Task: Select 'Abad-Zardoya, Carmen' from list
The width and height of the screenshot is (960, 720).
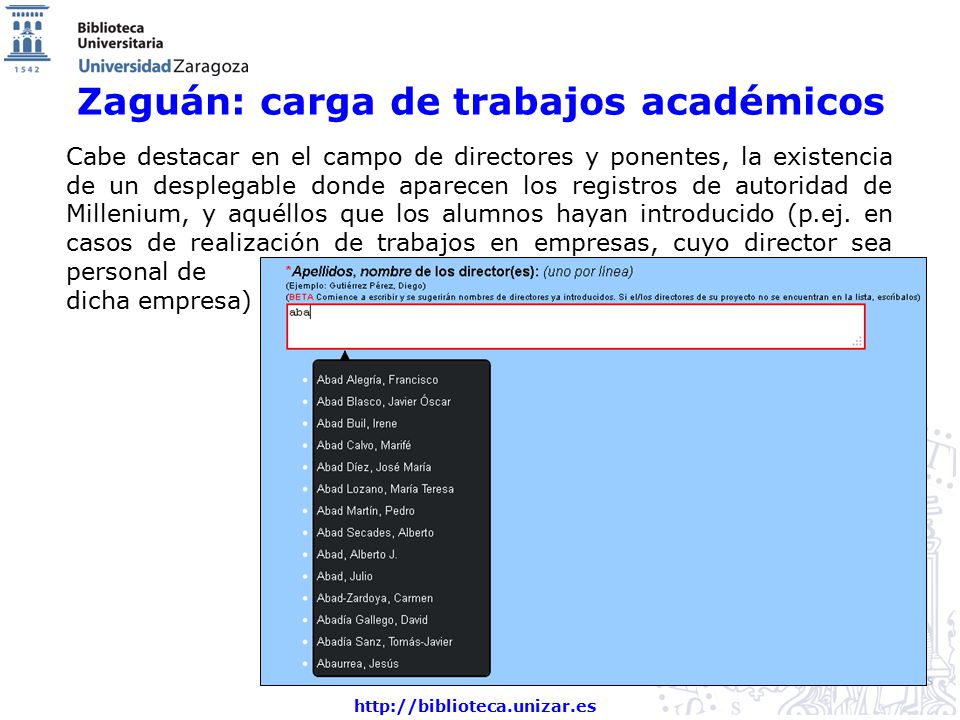Action: click(x=375, y=598)
